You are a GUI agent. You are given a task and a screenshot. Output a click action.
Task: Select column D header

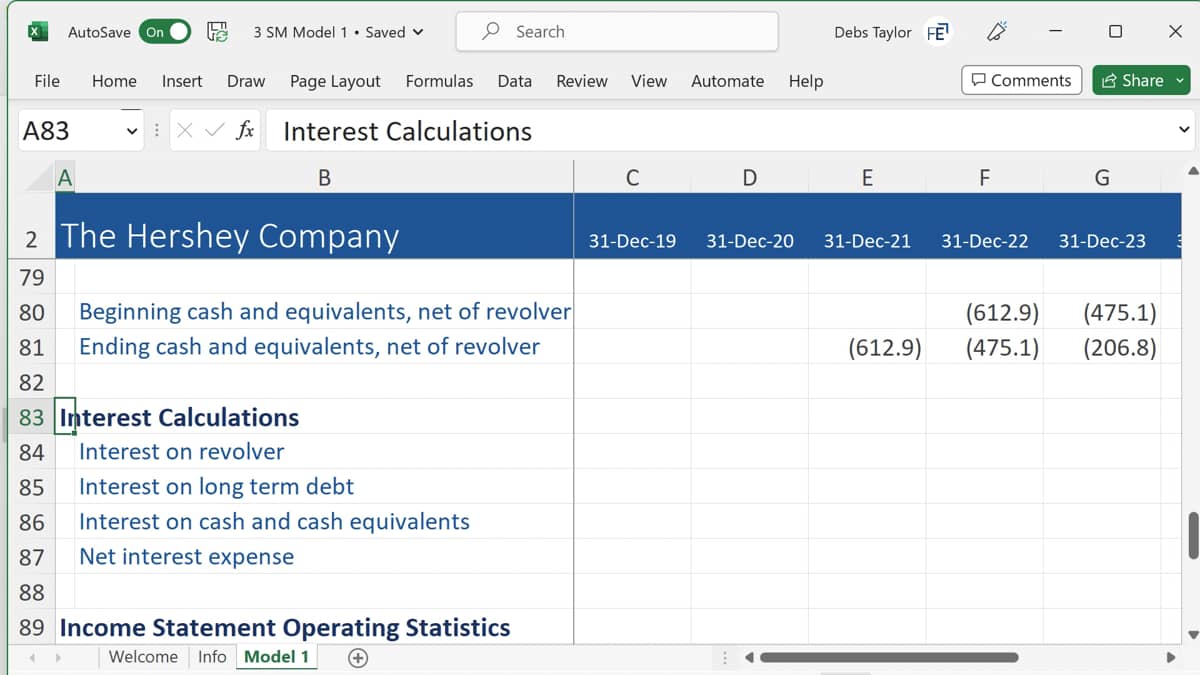[x=750, y=178]
